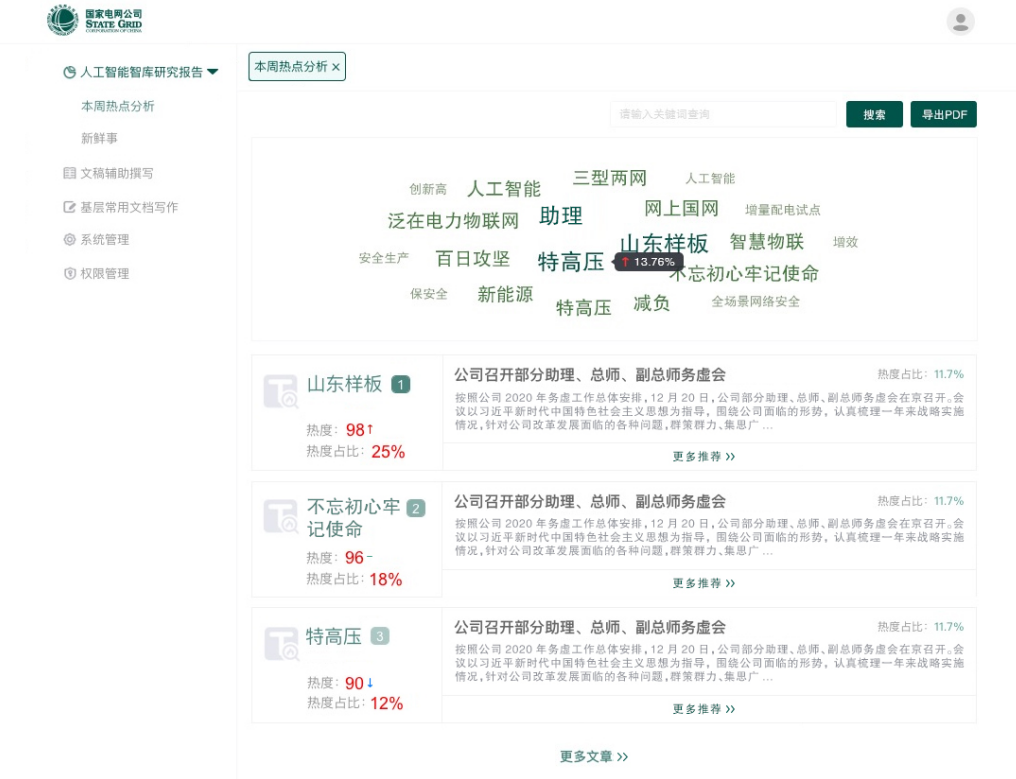
Task: Open the user avatar profile icon
Action: [960, 22]
